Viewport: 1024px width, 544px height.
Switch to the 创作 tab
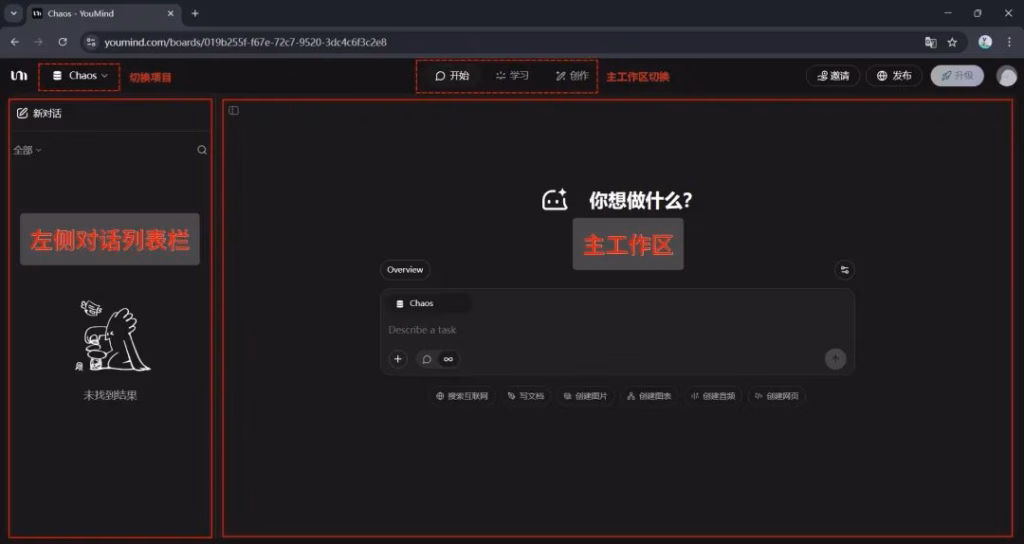tap(572, 76)
